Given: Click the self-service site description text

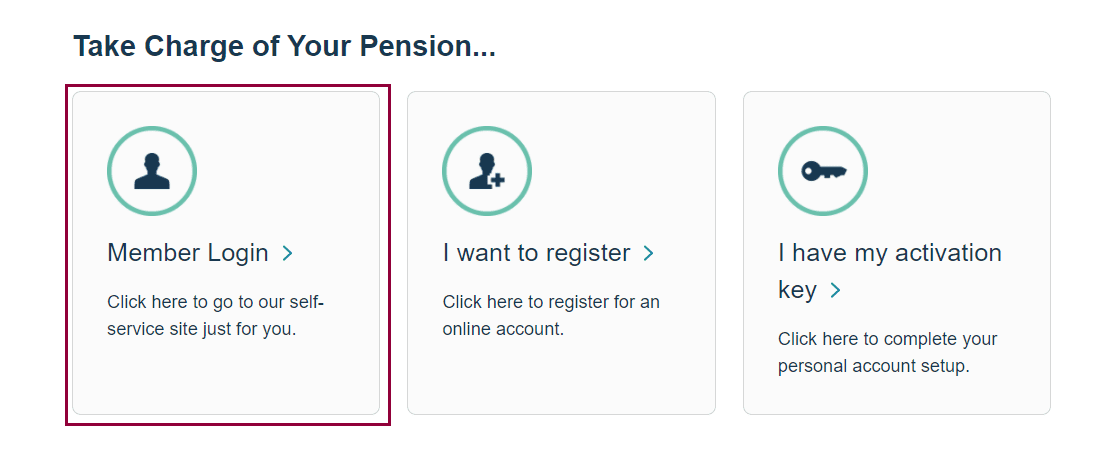Looking at the screenshot, I should (x=215, y=315).
